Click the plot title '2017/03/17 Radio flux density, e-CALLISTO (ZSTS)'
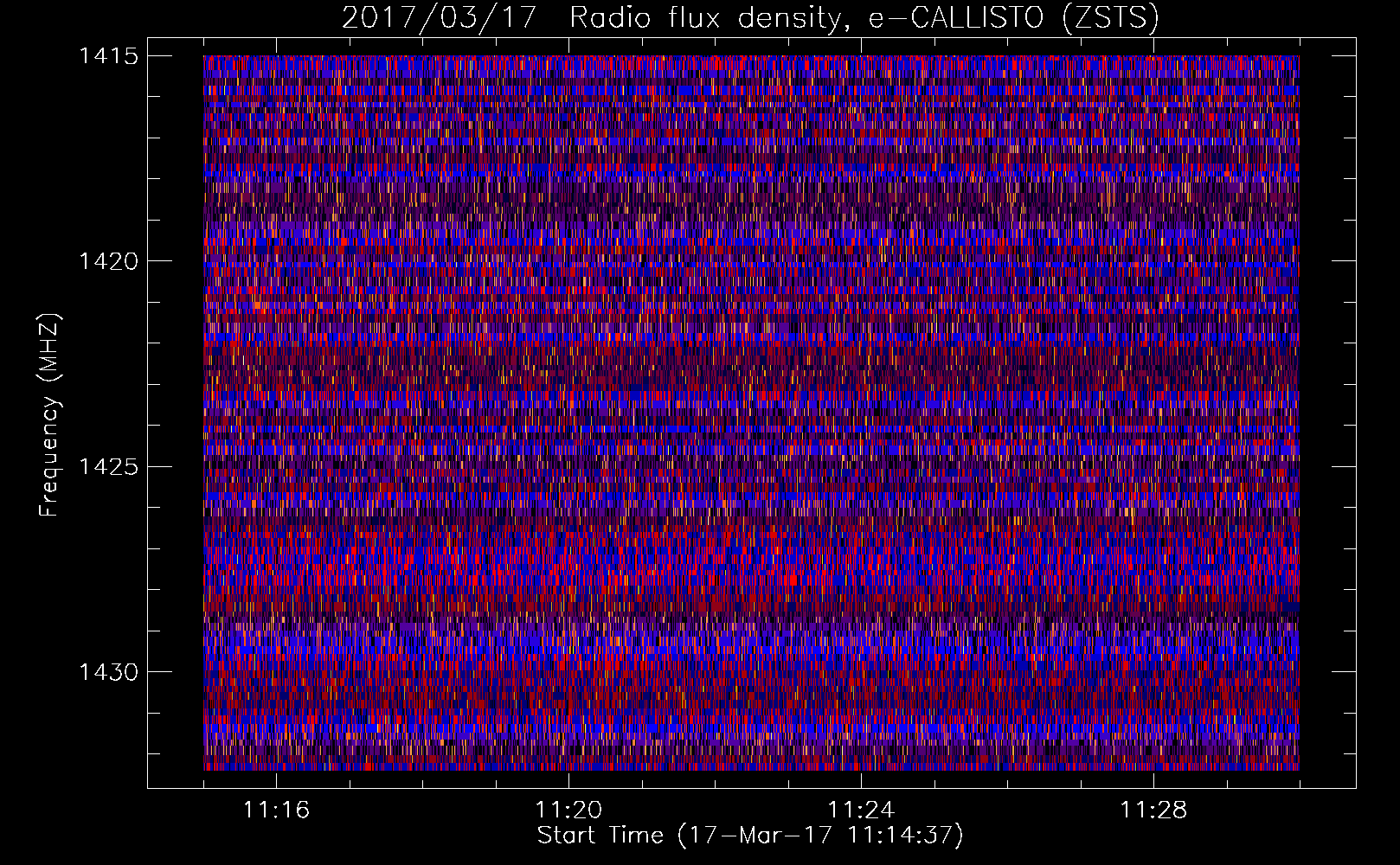The image size is (1400, 865). coord(750,18)
